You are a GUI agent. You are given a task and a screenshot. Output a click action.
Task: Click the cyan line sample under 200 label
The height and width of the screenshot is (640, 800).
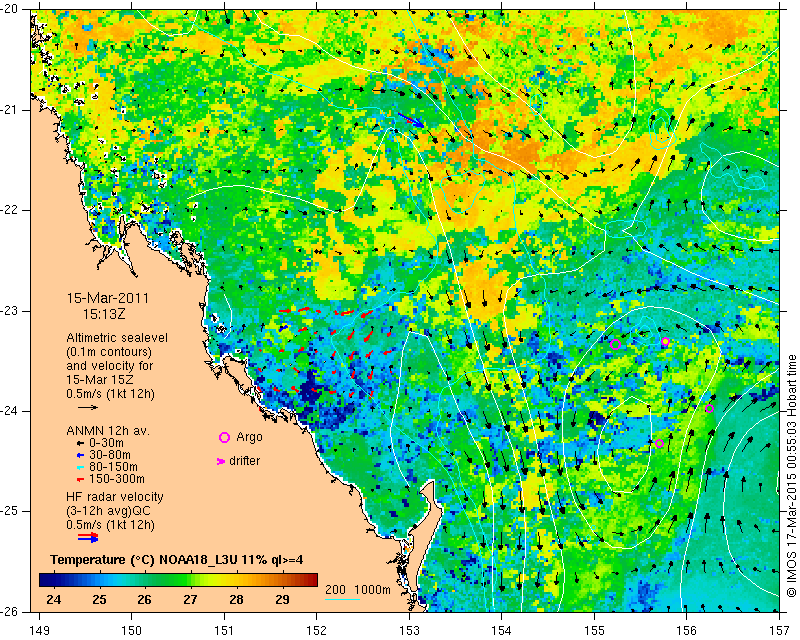point(342,599)
